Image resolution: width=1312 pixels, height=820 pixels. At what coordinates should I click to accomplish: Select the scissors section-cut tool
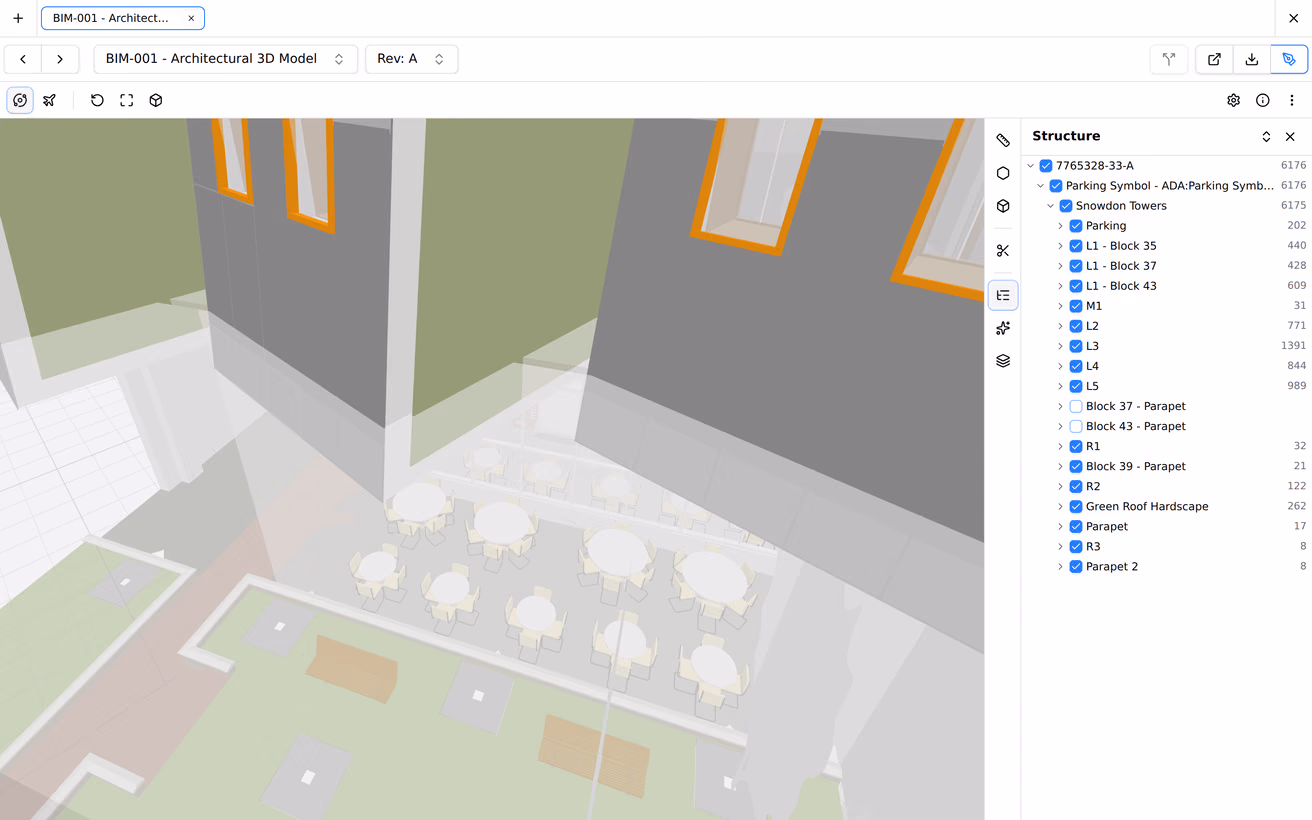click(x=1003, y=250)
